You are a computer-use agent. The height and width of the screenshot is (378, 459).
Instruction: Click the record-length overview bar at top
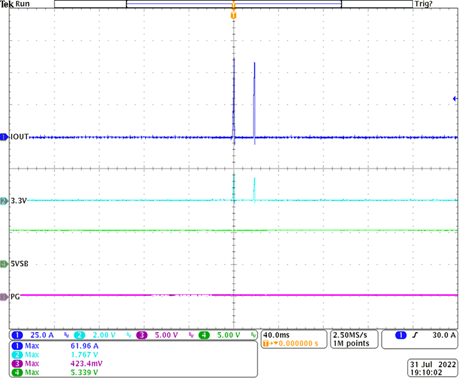(x=233, y=4)
